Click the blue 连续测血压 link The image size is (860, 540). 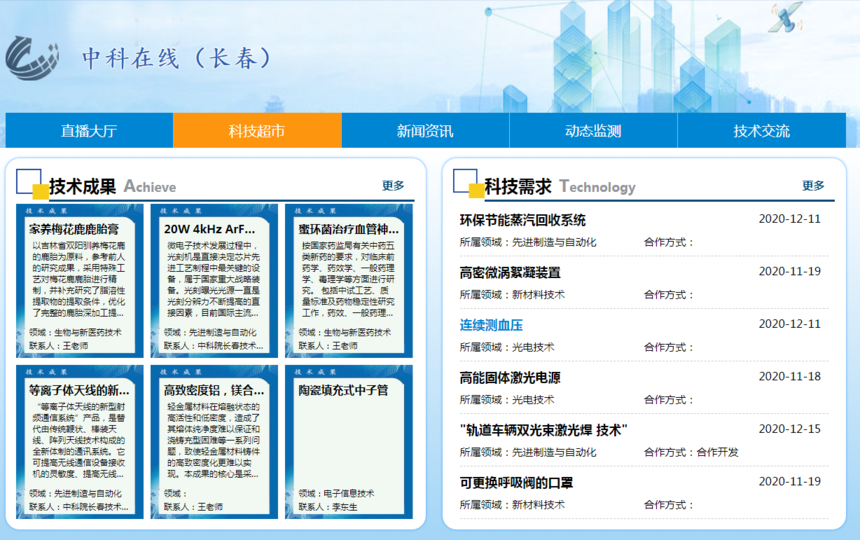coord(491,325)
